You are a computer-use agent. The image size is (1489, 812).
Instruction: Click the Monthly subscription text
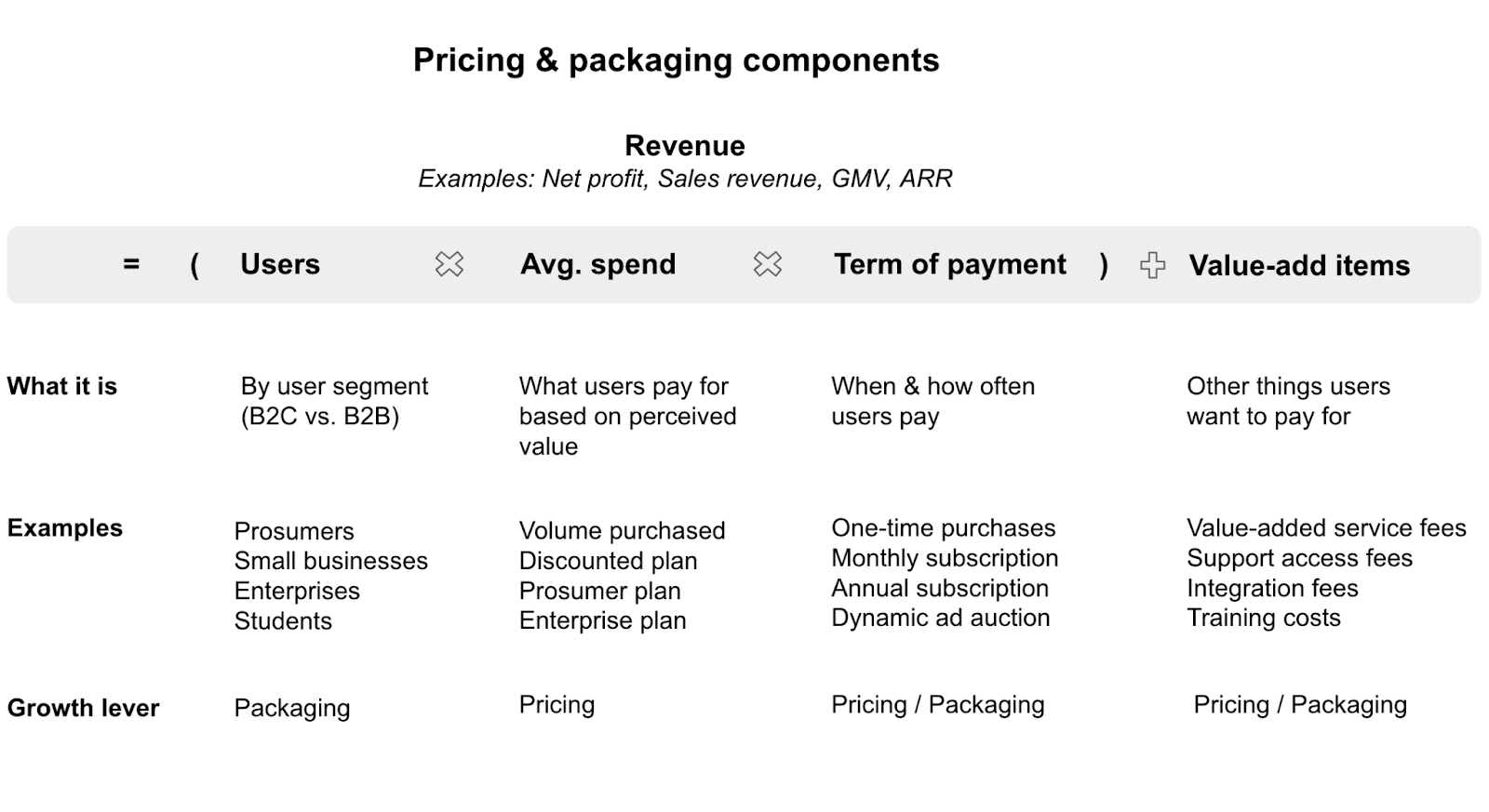point(945,558)
